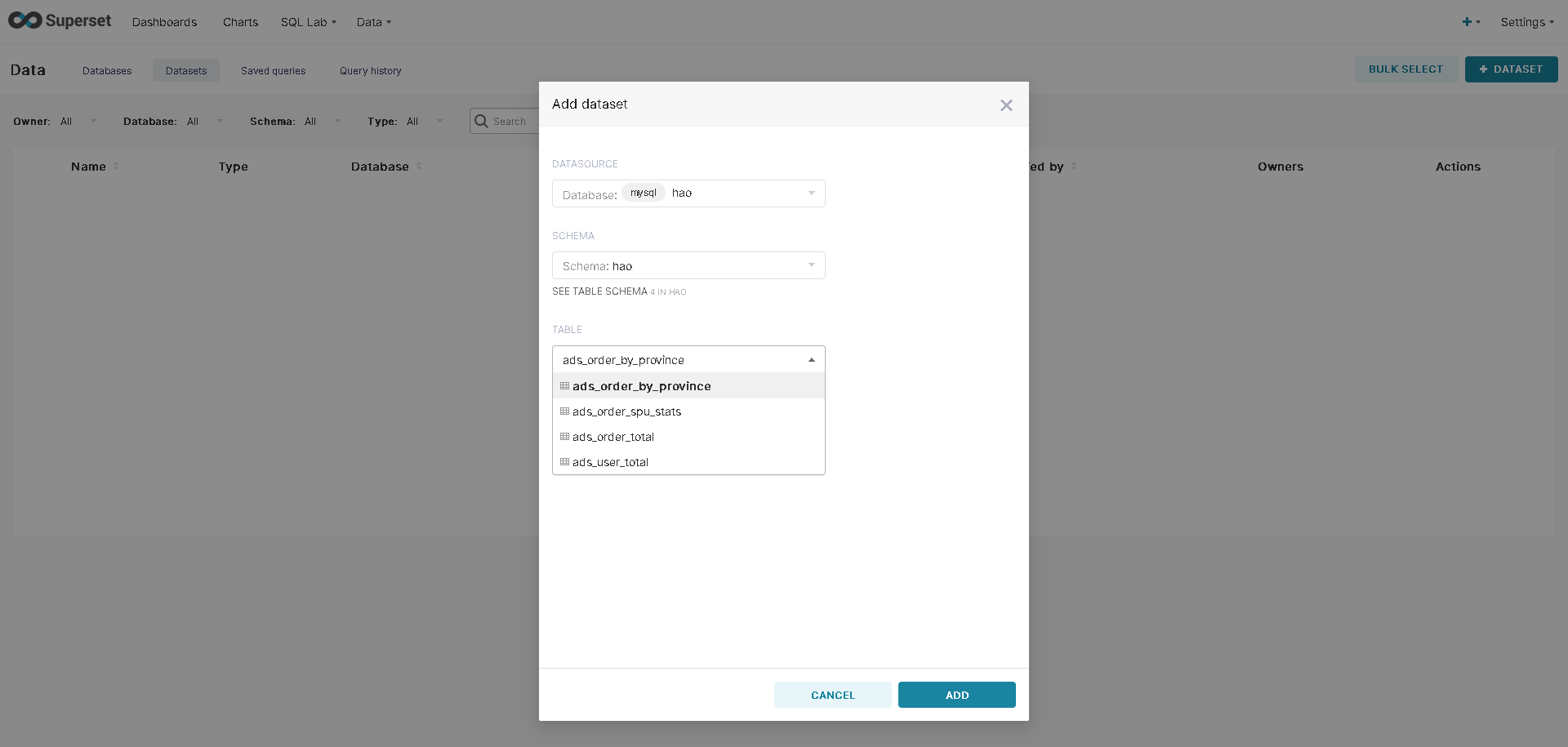The height and width of the screenshot is (747, 1568).
Task: Click the sort icon on the Name column
Action: [x=117, y=166]
